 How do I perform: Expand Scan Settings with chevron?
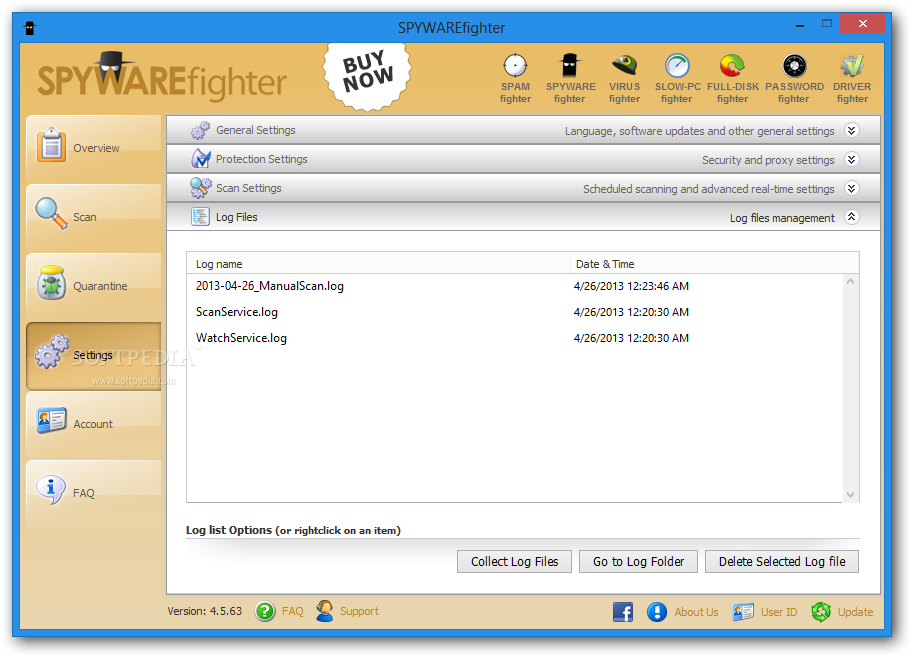tap(852, 188)
